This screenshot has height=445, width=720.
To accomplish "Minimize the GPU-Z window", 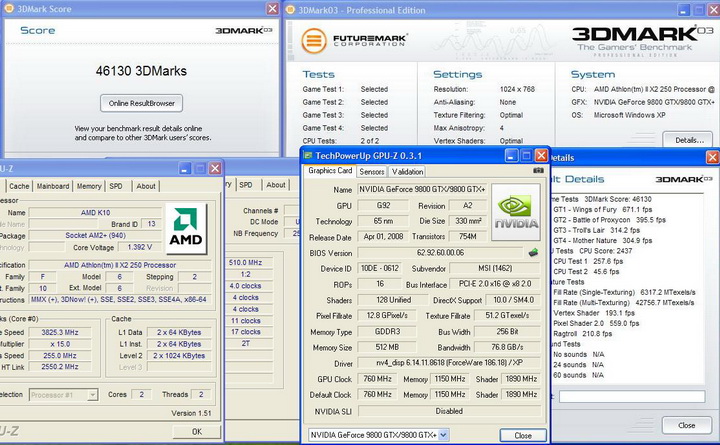I will point(512,156).
